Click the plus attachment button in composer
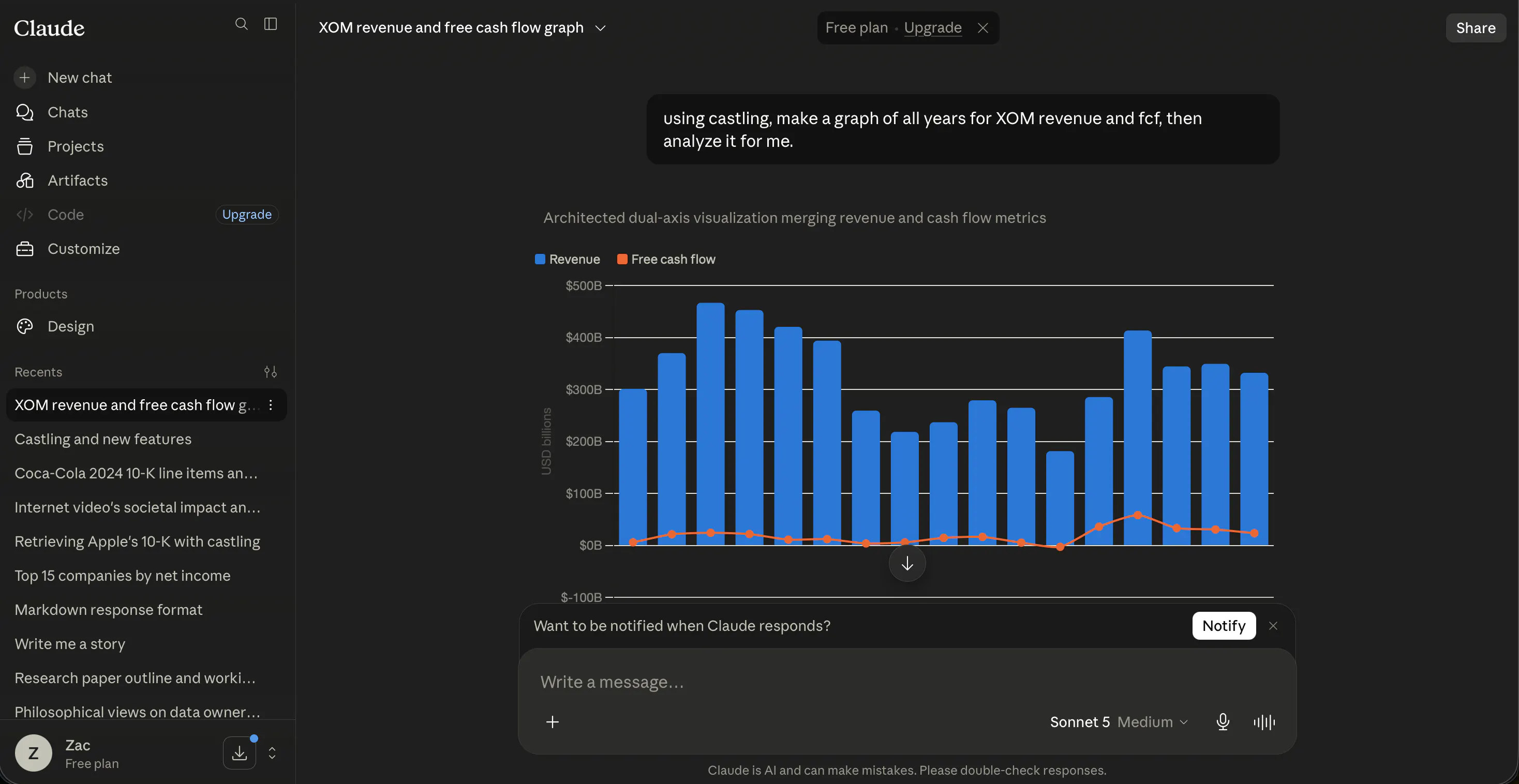The height and width of the screenshot is (784, 1519). coord(553,722)
